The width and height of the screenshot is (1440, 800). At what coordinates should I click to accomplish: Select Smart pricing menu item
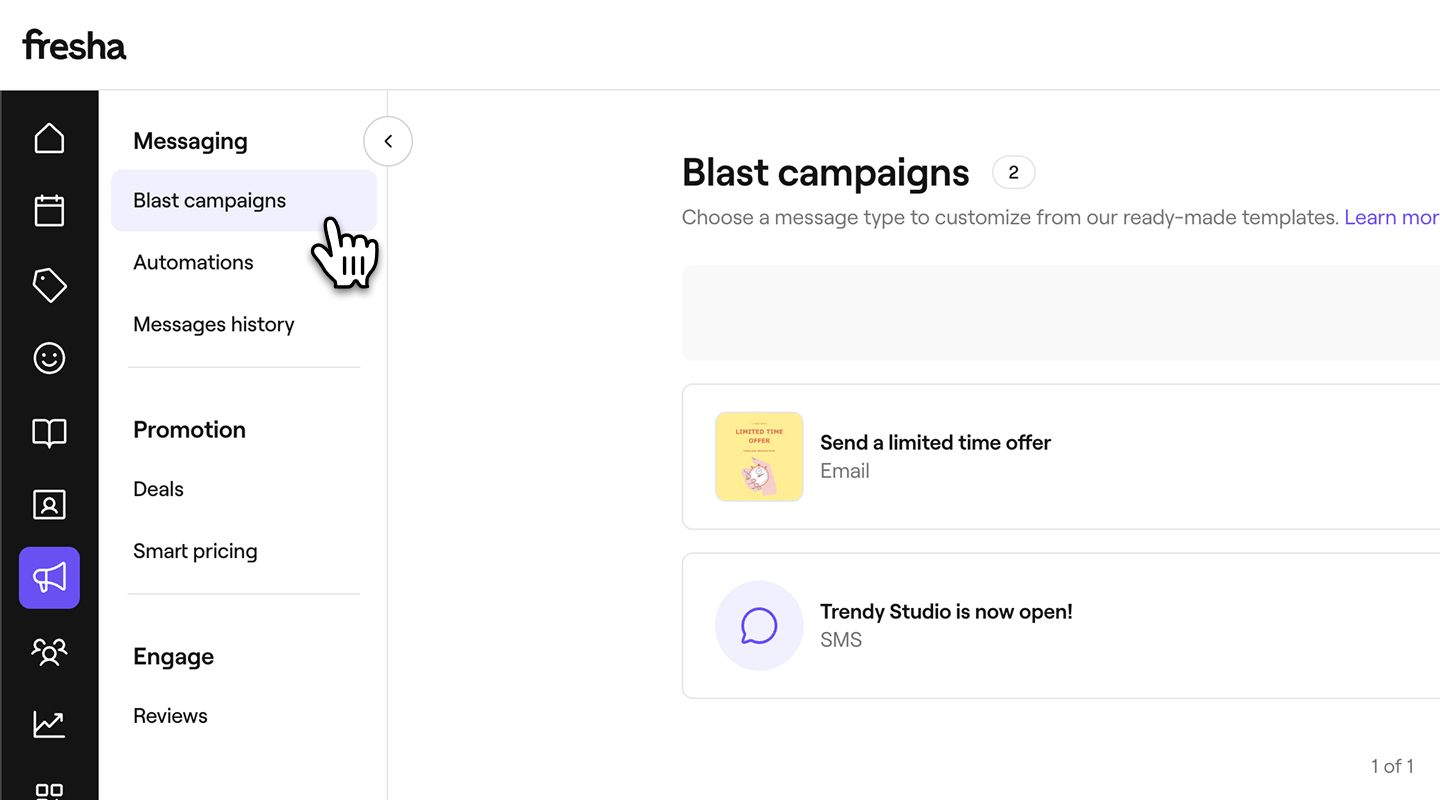[195, 551]
